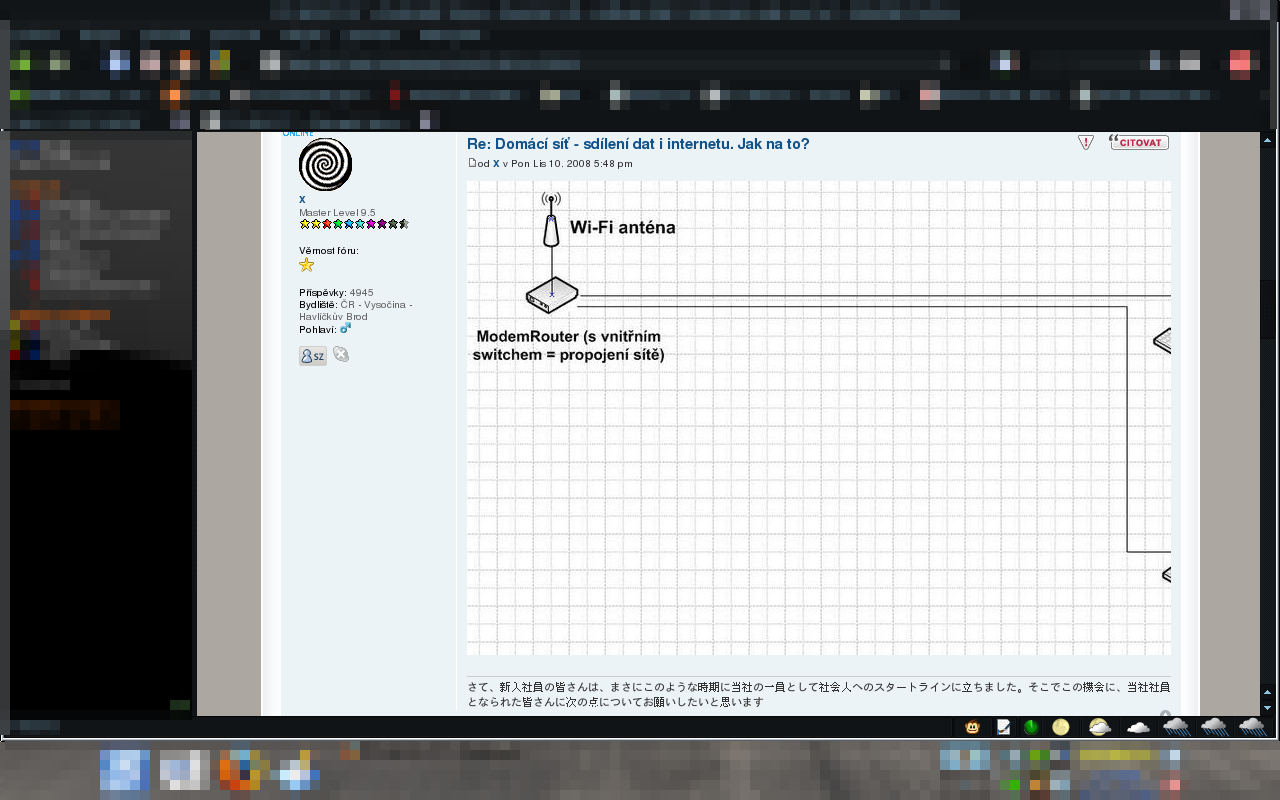
Task: Click the post date 'Pon Lis 10, 2008 5:48 pm'
Action: point(572,164)
